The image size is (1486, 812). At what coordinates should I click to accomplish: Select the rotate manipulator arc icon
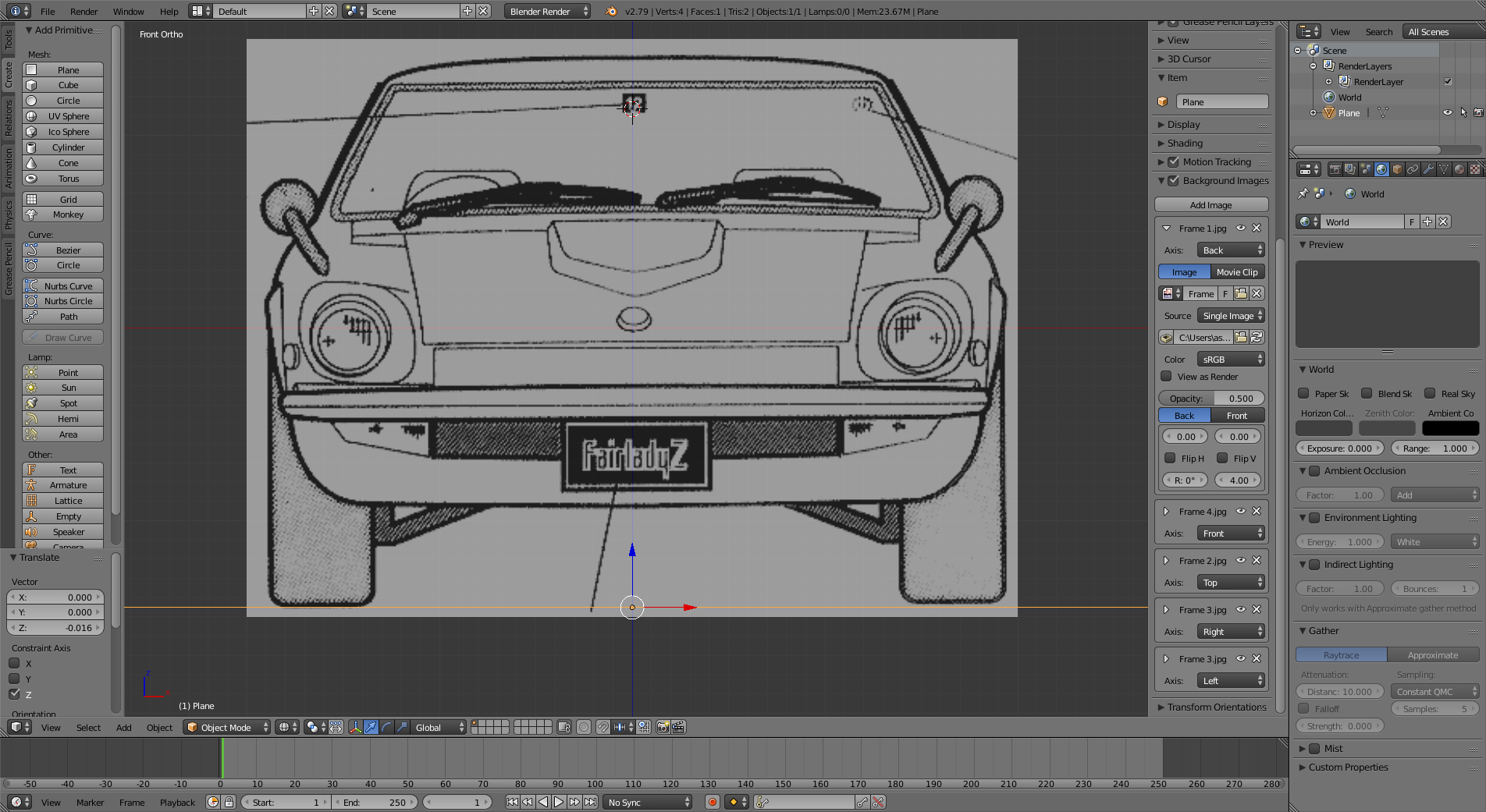click(386, 727)
